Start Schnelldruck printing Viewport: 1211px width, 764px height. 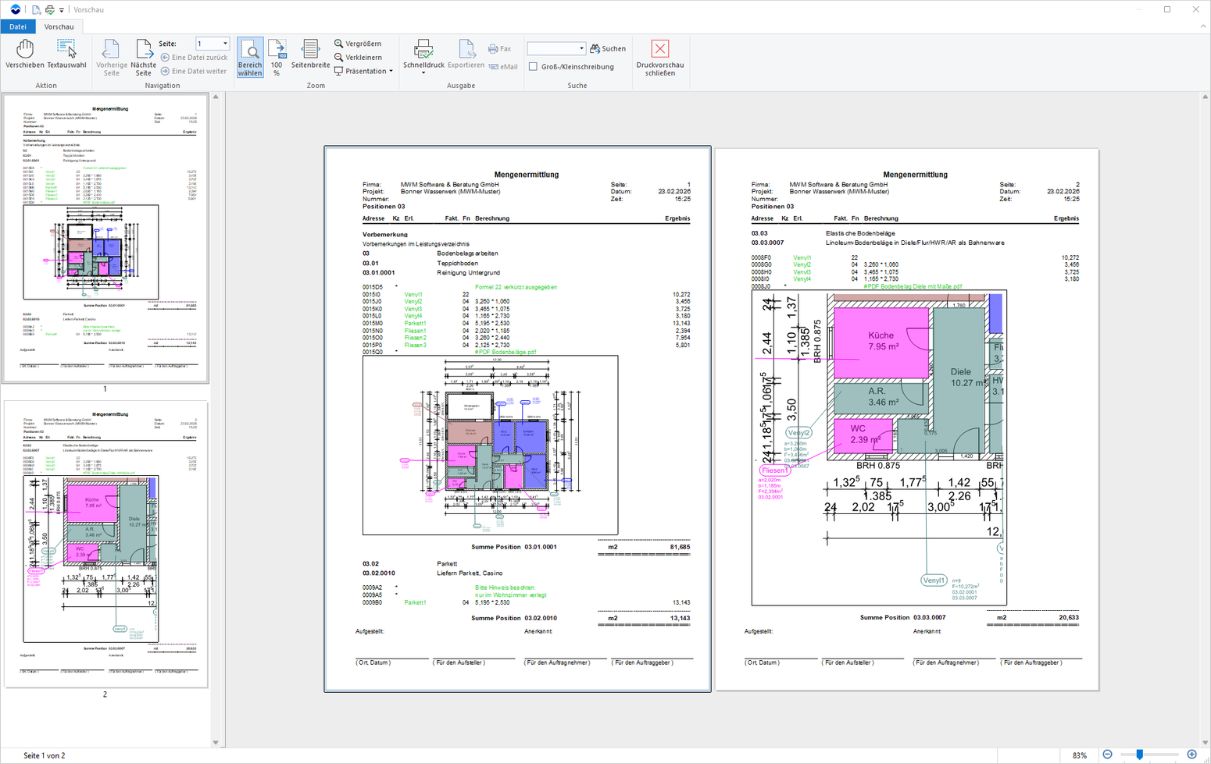pyautogui.click(x=423, y=54)
